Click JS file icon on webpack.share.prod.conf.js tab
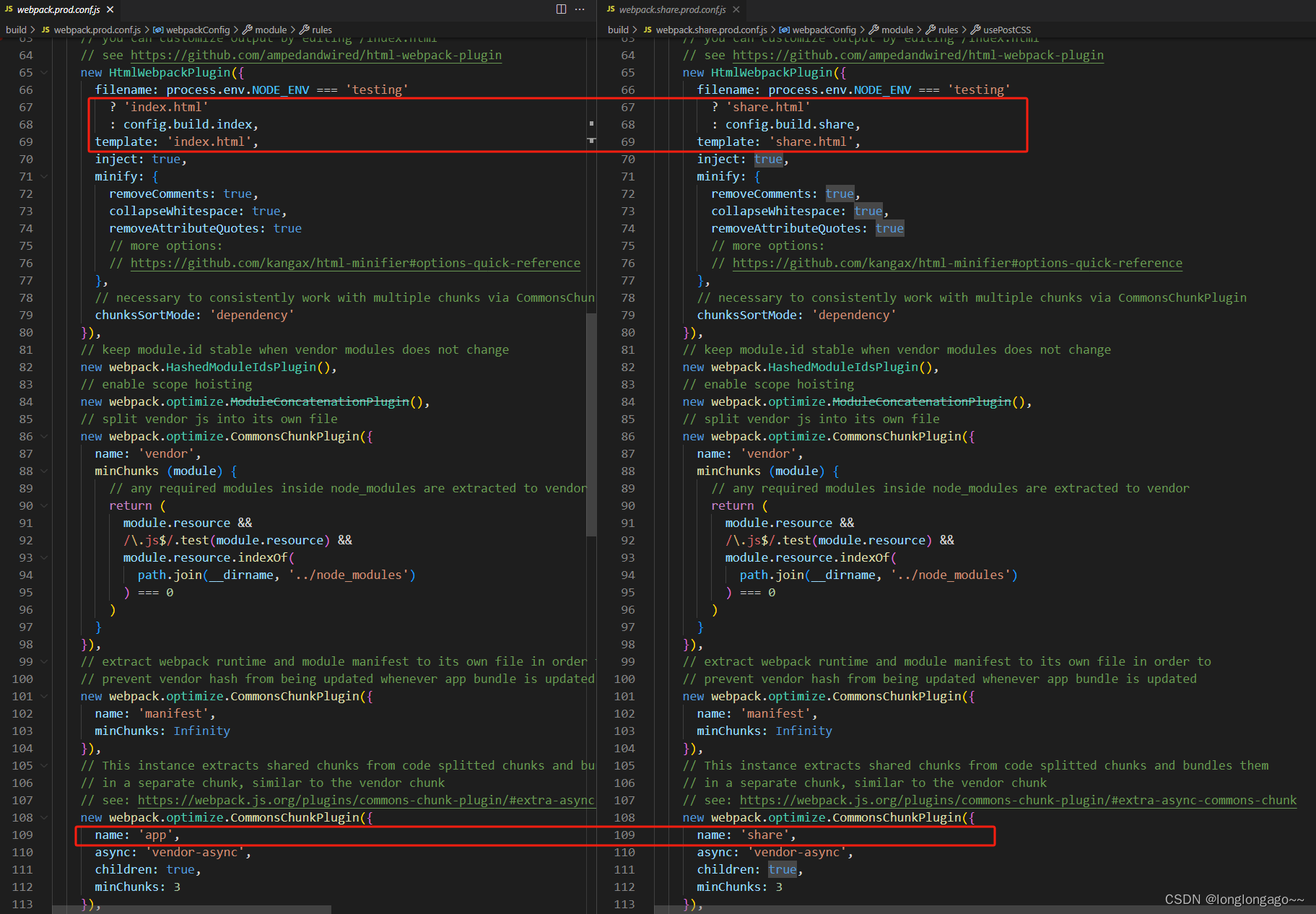This screenshot has width=1316, height=914. (611, 9)
